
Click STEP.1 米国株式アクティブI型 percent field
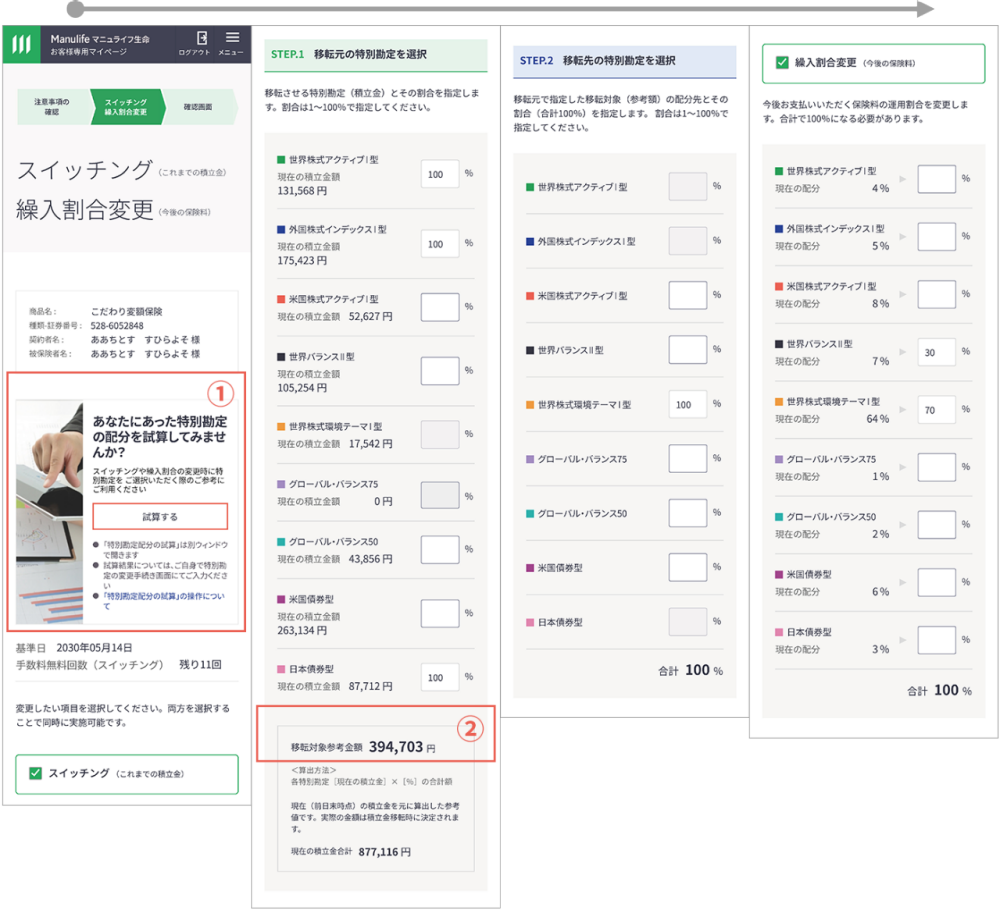440,307
